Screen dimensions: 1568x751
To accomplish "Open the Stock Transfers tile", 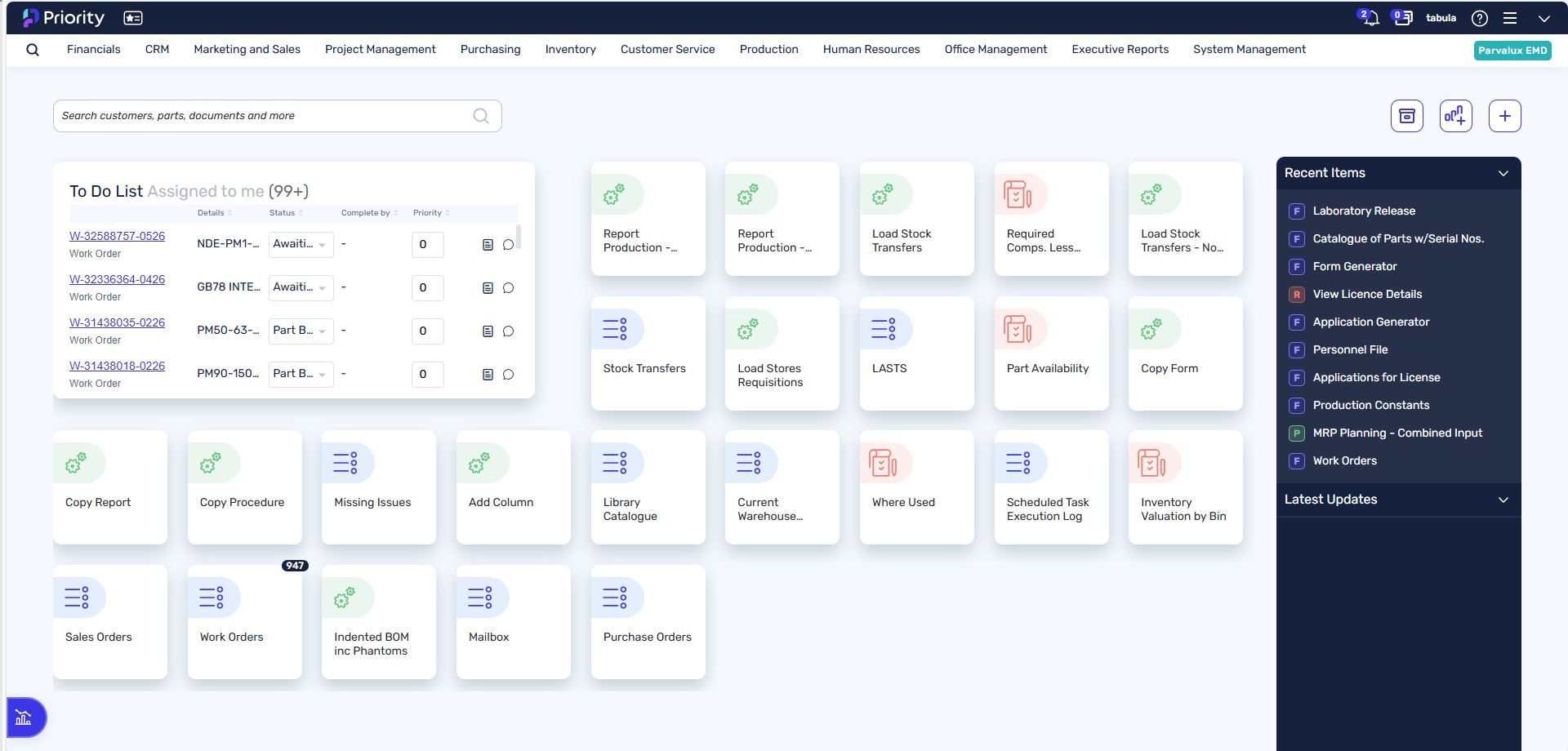I will (648, 353).
